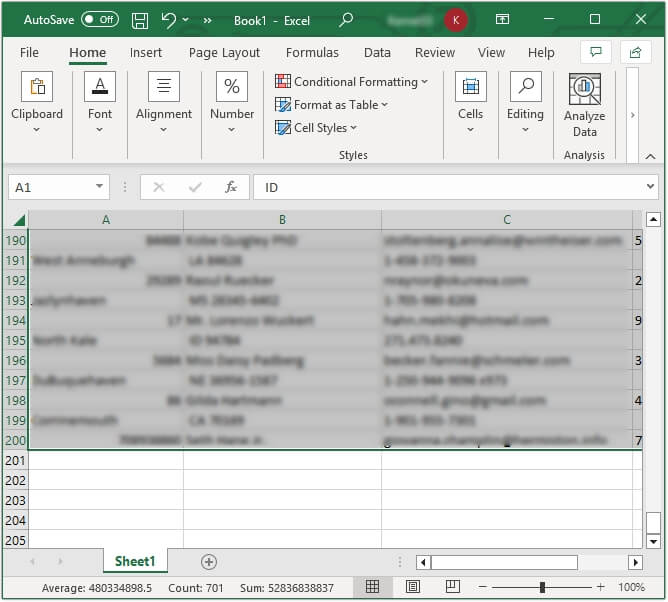Expand the Quick Access toolbar overflow chevrons

[x=207, y=20]
